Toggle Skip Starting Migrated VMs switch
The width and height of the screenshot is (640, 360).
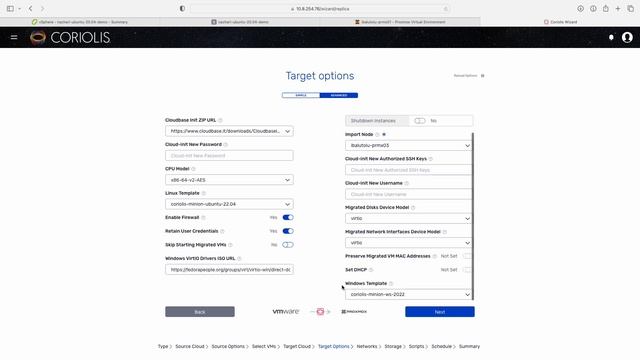[x=288, y=245]
